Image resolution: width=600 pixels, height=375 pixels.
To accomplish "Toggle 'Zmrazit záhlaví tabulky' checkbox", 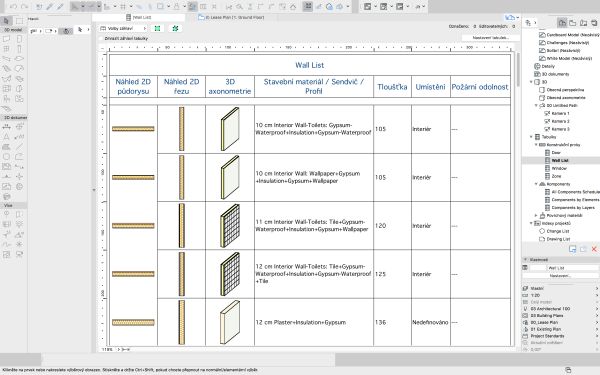I will pyautogui.click(x=101, y=38).
